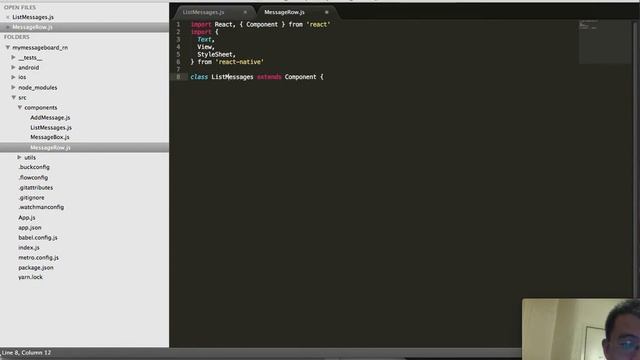
Task: Click the OPEN FILES section header
Action: tap(20, 7)
